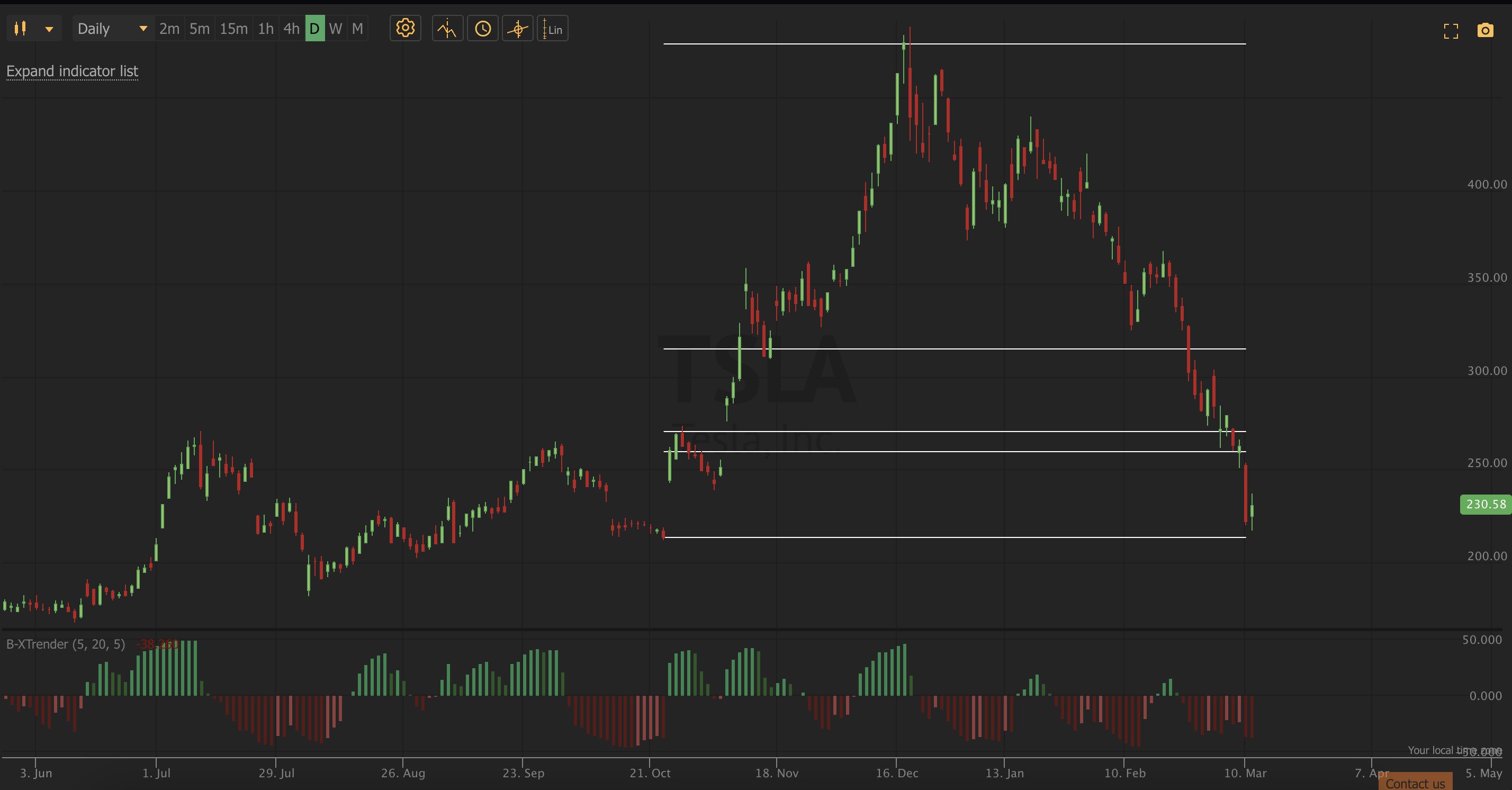
Task: Change chart to 4h timeframe
Action: [x=291, y=29]
